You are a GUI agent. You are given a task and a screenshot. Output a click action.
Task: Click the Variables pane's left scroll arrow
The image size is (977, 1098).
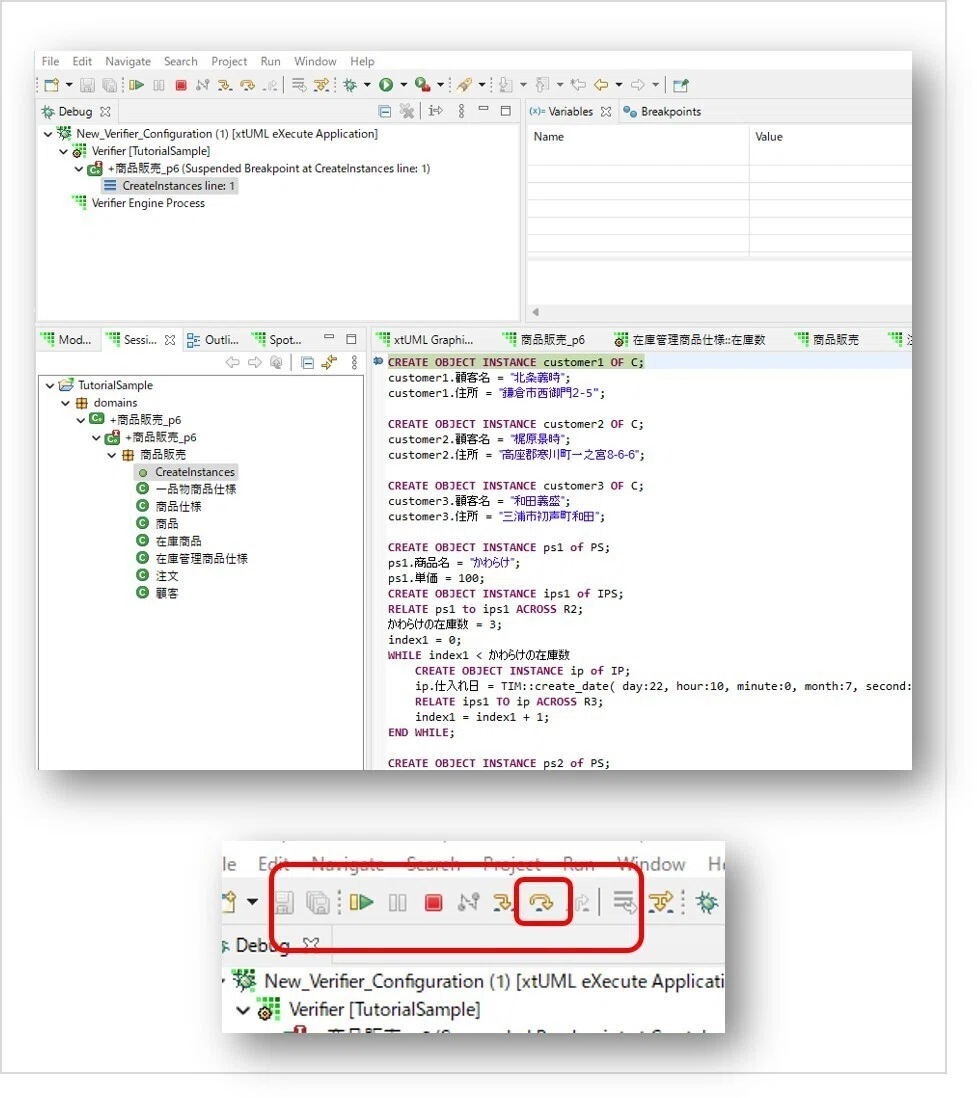point(536,312)
